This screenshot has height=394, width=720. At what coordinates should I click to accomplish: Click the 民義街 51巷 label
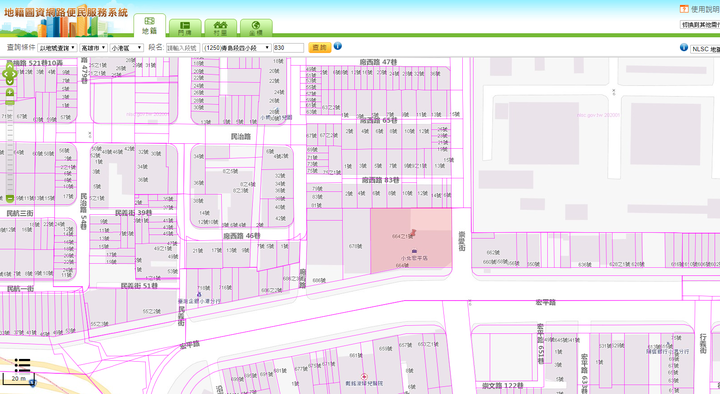pyautogui.click(x=139, y=286)
